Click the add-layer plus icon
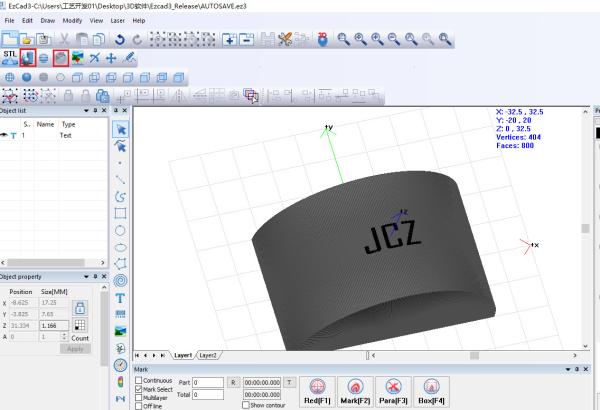This screenshot has height=410, width=600. [x=230, y=39]
